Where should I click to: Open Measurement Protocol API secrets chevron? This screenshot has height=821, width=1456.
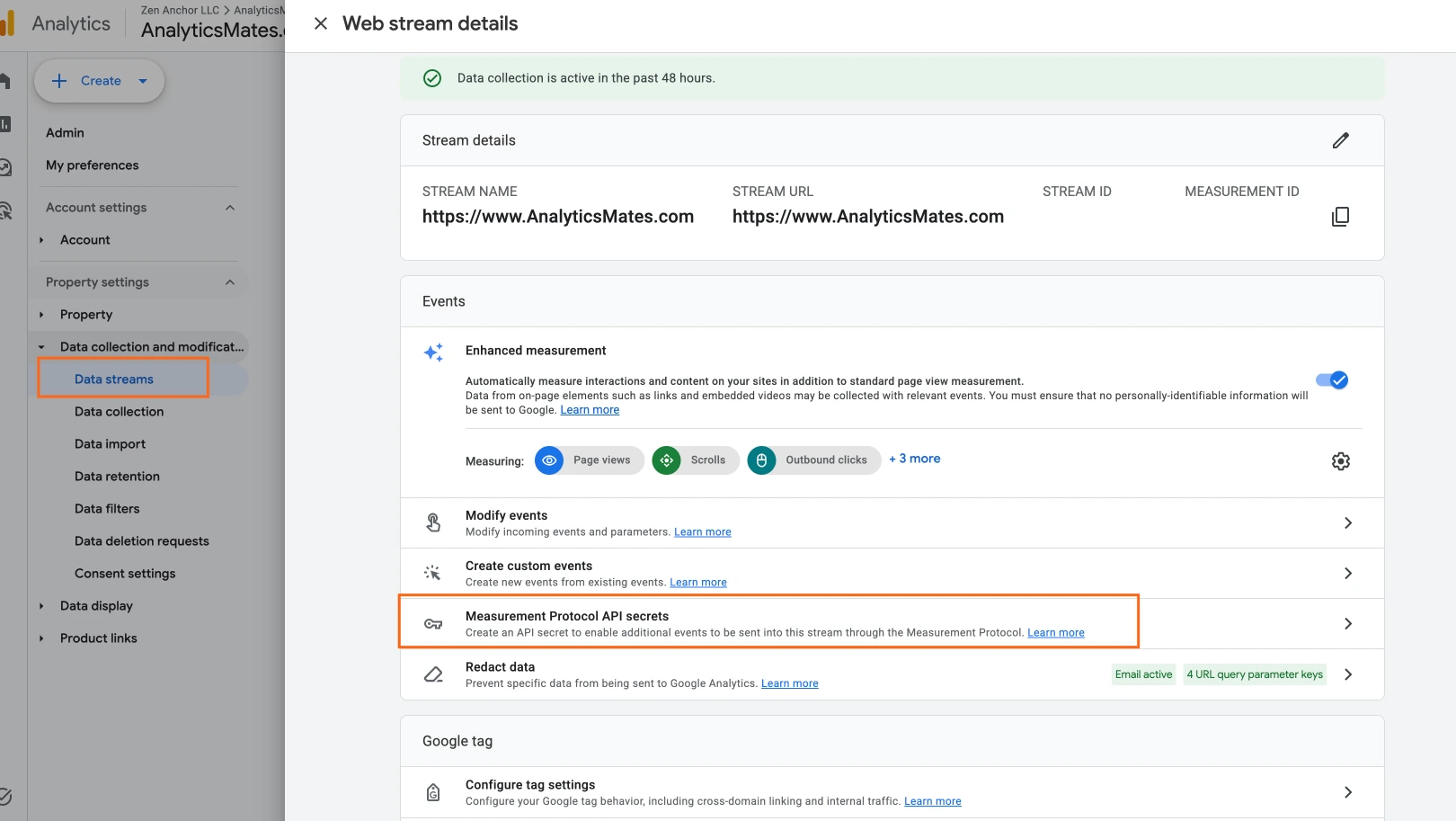coord(1347,624)
